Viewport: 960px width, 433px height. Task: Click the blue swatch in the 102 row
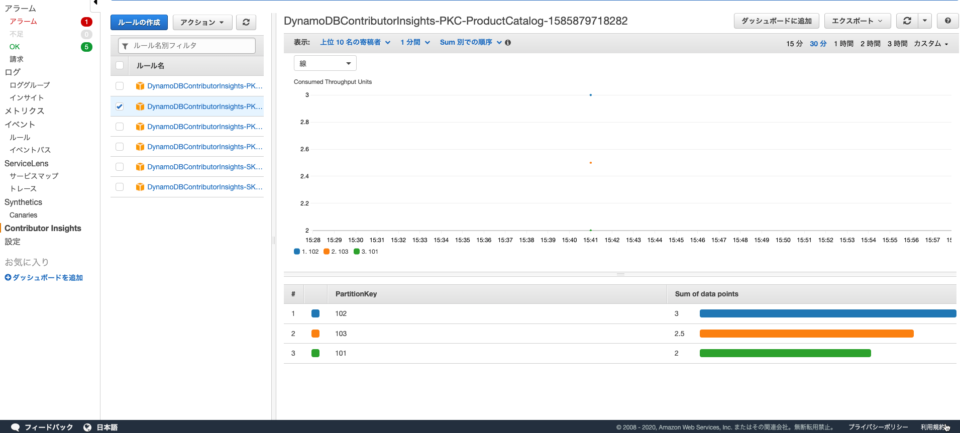point(315,314)
